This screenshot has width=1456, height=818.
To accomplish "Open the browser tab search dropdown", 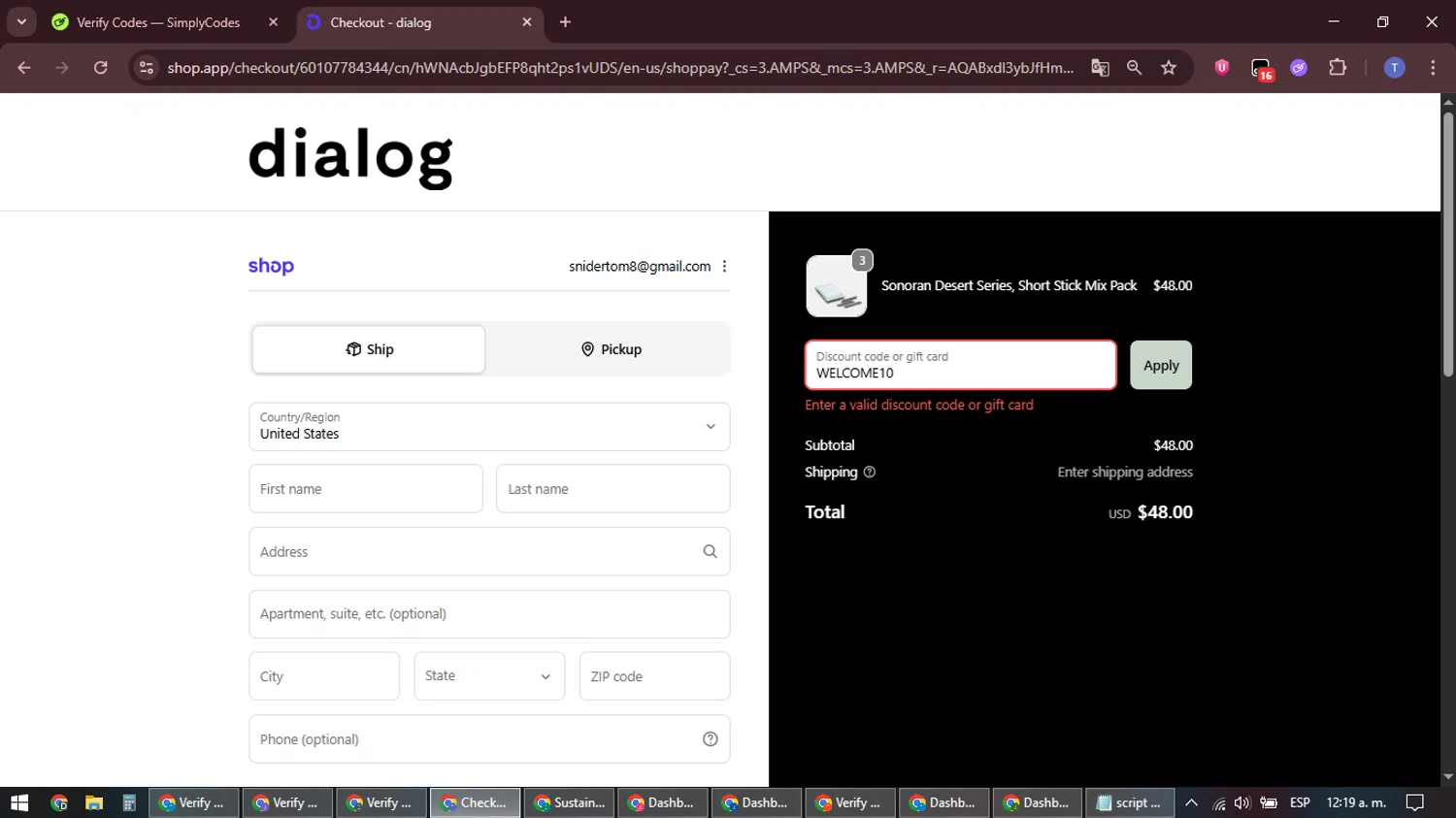I will pos(21,21).
